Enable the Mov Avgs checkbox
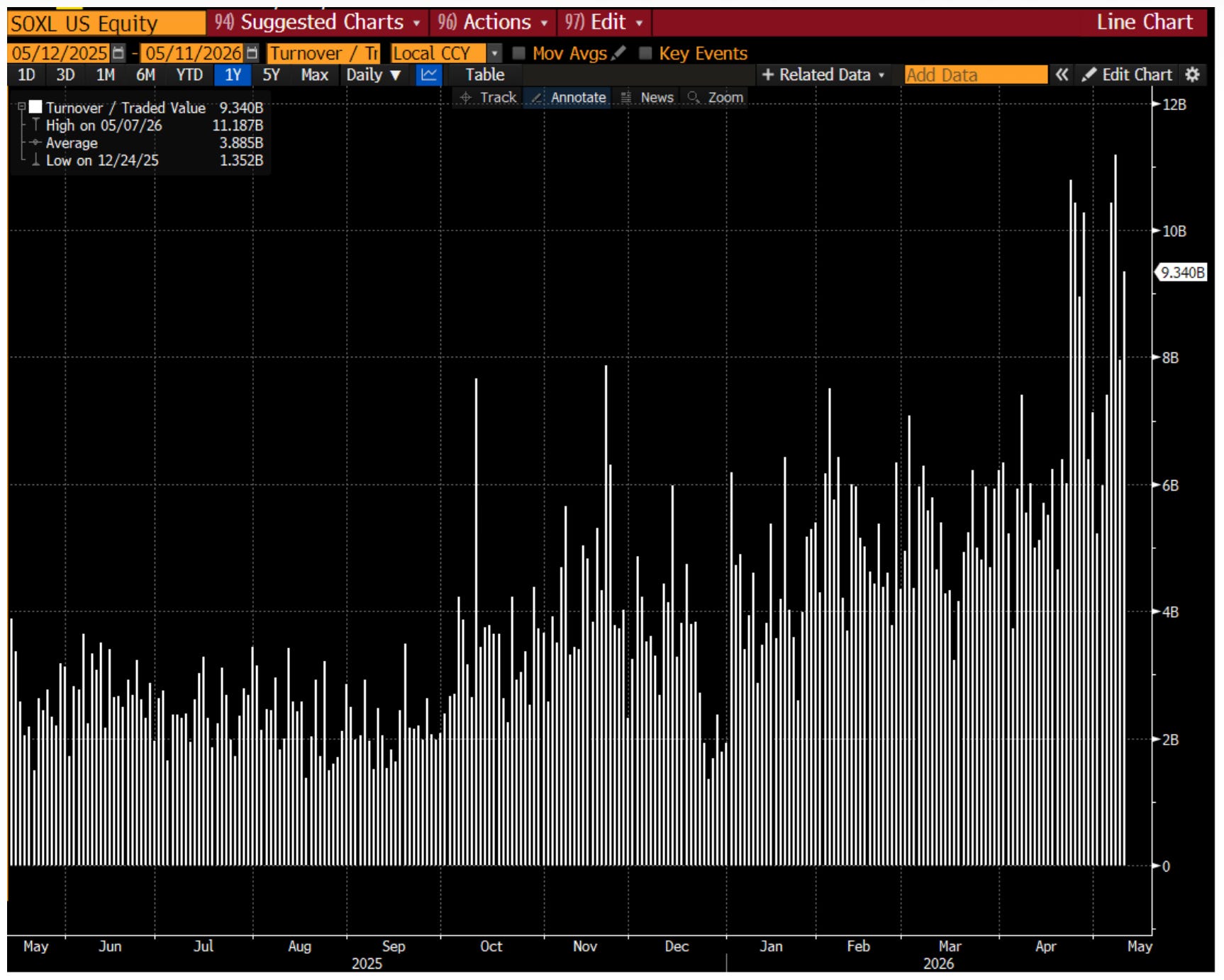Image resolution: width=1224 pixels, height=980 pixels. tap(519, 53)
